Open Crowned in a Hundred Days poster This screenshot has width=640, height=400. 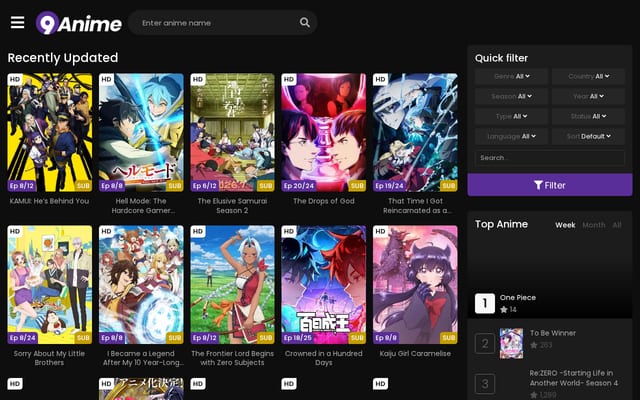pyautogui.click(x=324, y=284)
